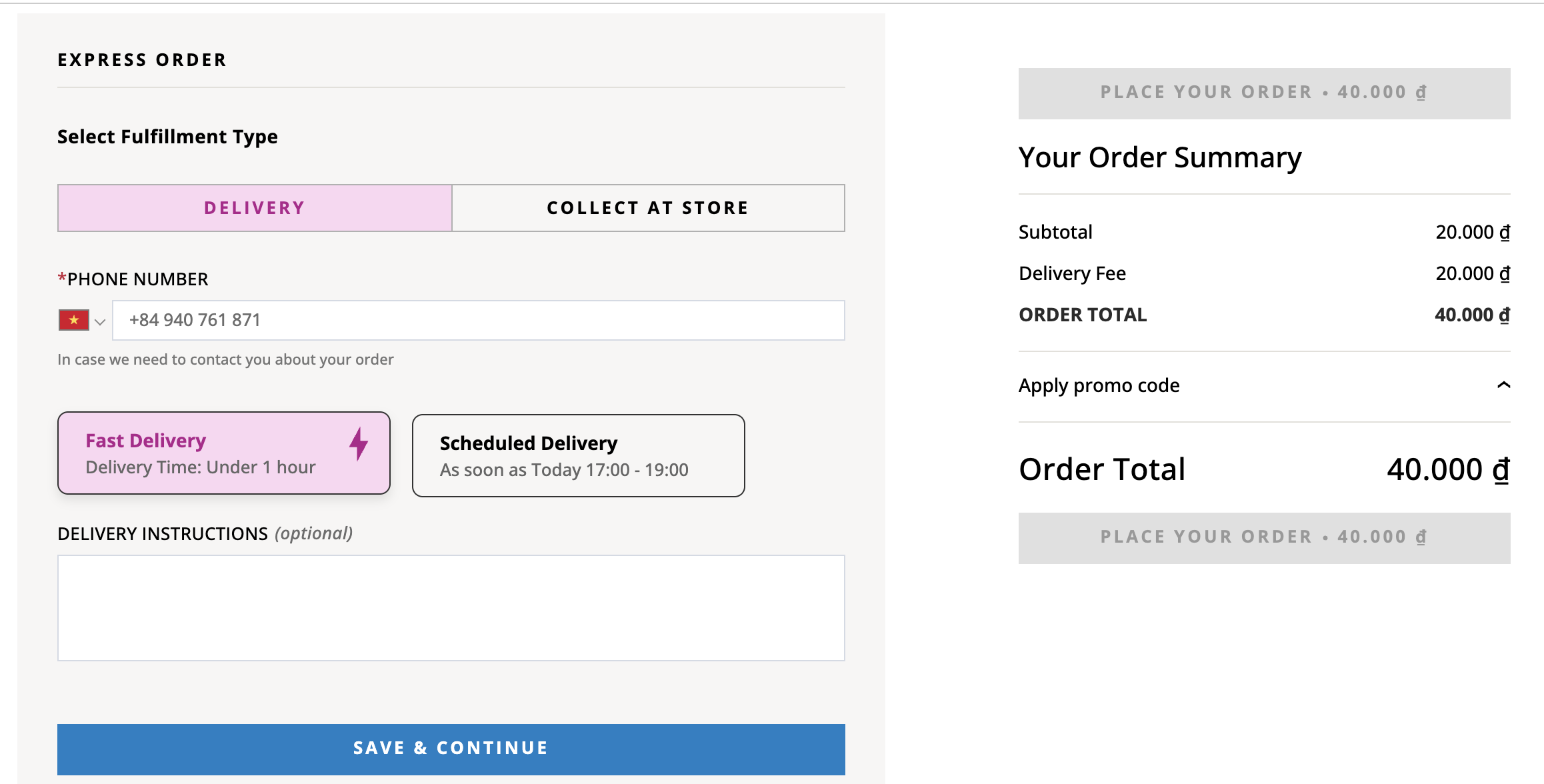Click the Save & Continue button
1544x784 pixels.
coord(451,749)
